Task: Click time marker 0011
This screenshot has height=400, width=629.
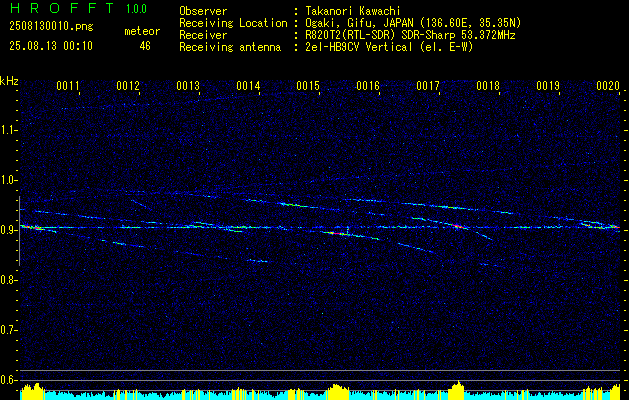Action: [x=68, y=86]
